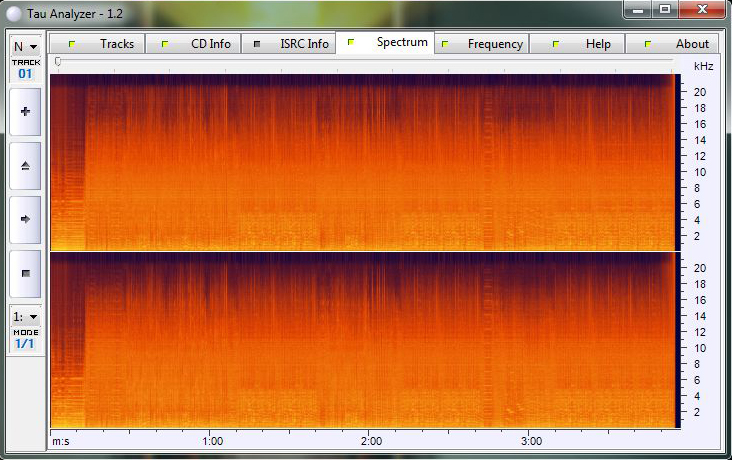Click the eject disc button
Viewport: 732px width, 460px height.
click(x=25, y=165)
